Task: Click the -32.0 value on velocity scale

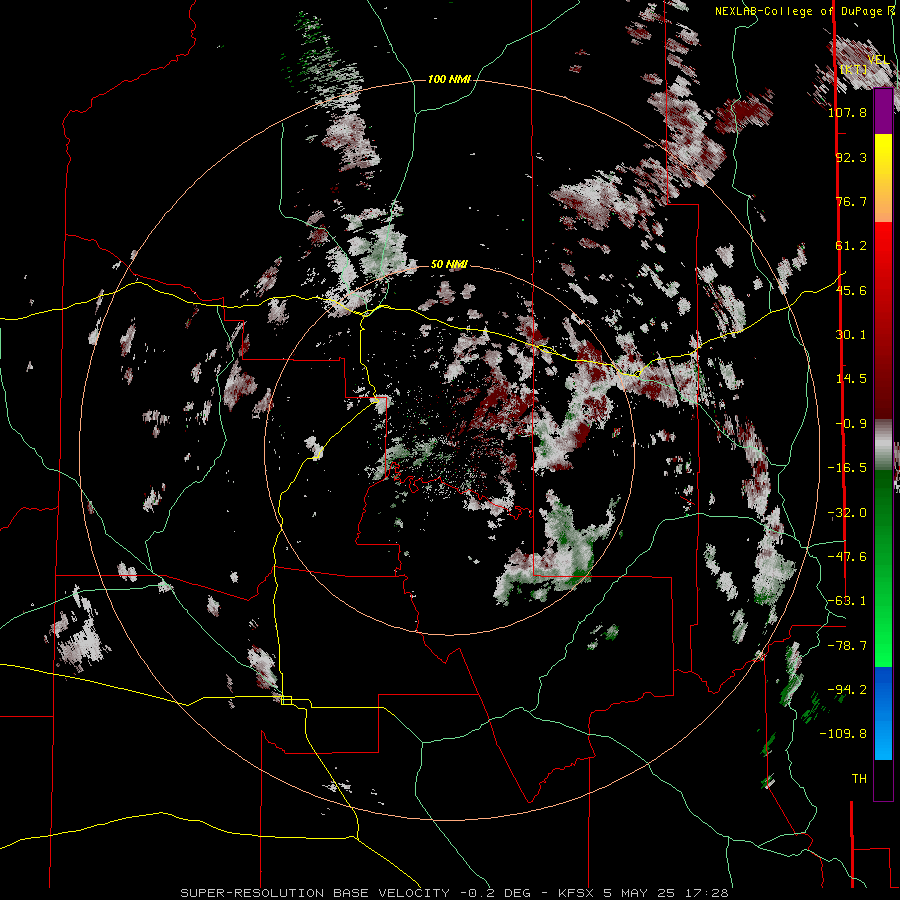Action: pos(847,513)
